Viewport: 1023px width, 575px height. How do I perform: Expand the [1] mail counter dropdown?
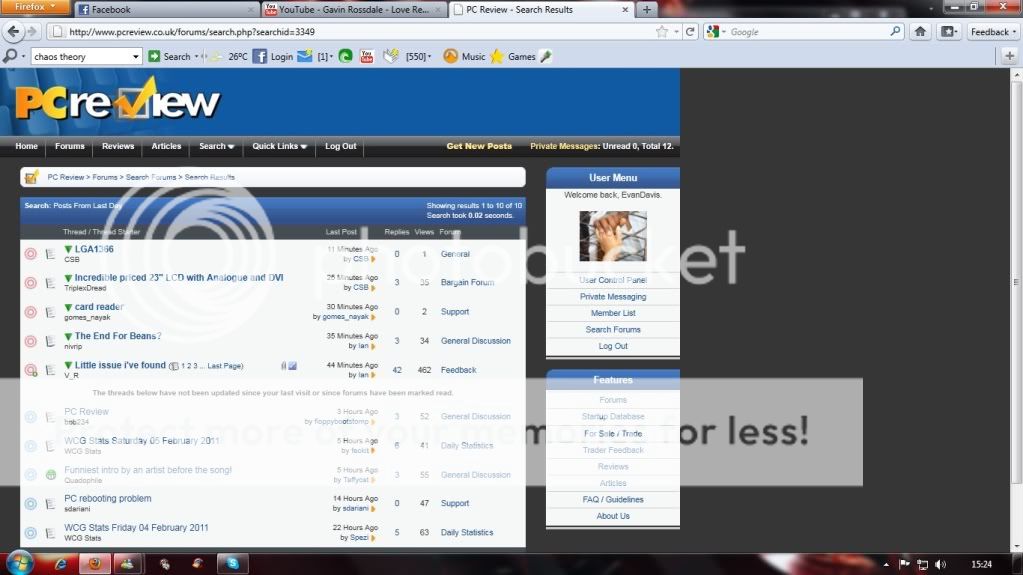[x=331, y=57]
